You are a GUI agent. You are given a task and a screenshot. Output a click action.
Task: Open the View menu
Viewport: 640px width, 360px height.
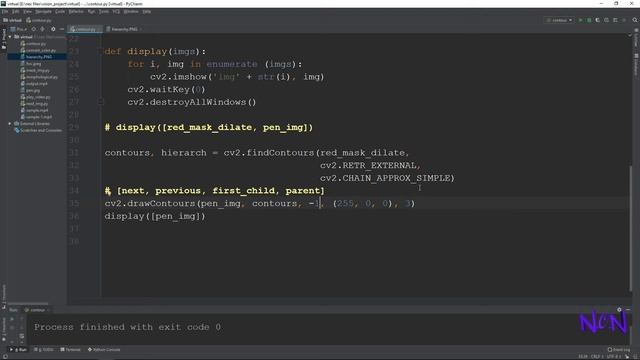pyautogui.click(x=27, y=12)
